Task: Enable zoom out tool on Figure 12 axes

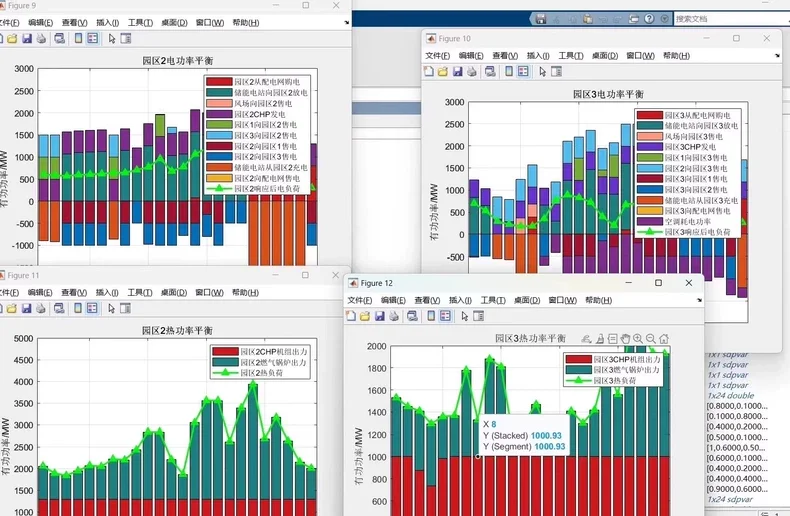Action: point(651,339)
